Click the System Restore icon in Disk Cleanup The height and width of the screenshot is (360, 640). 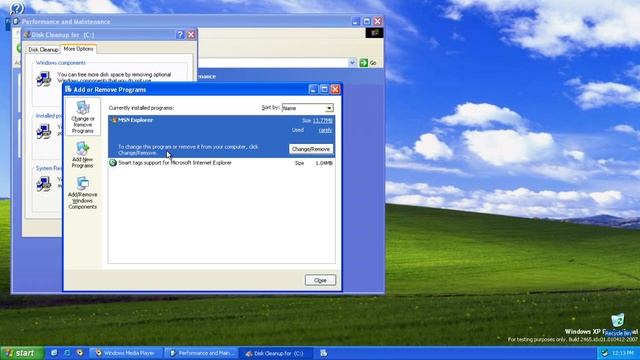(x=43, y=183)
